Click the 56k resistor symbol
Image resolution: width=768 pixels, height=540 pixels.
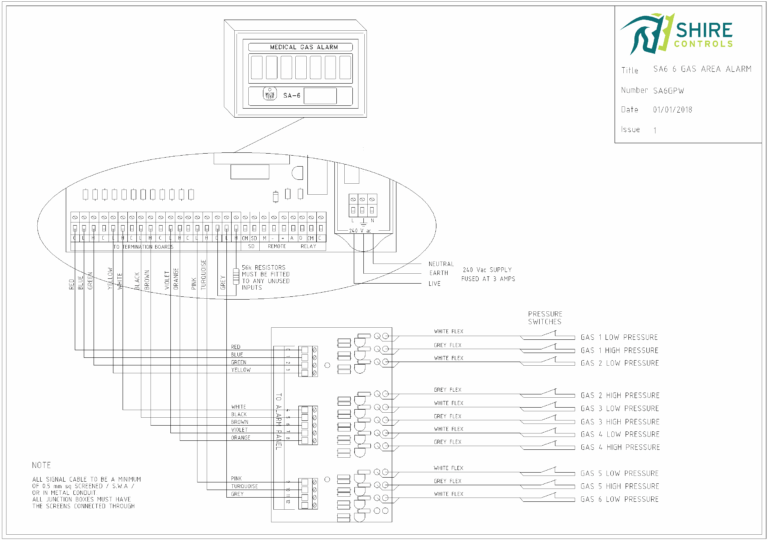236,284
